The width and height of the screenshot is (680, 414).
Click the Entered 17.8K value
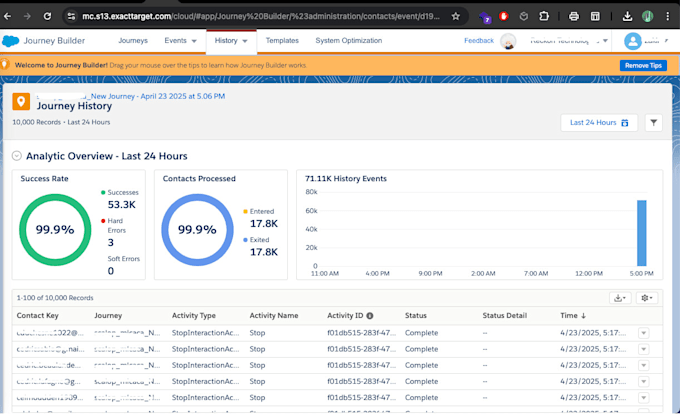[264, 224]
